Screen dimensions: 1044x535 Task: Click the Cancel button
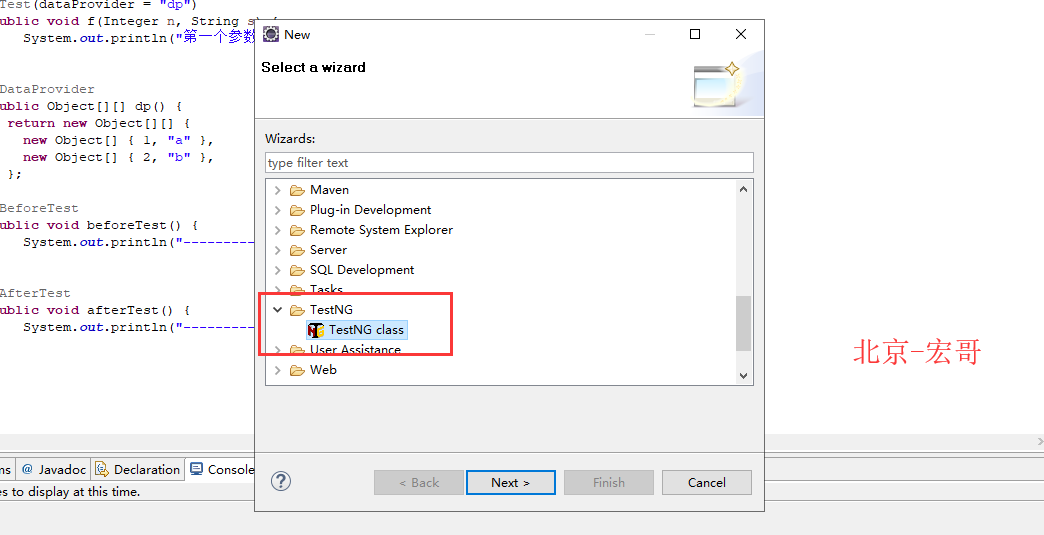[706, 483]
